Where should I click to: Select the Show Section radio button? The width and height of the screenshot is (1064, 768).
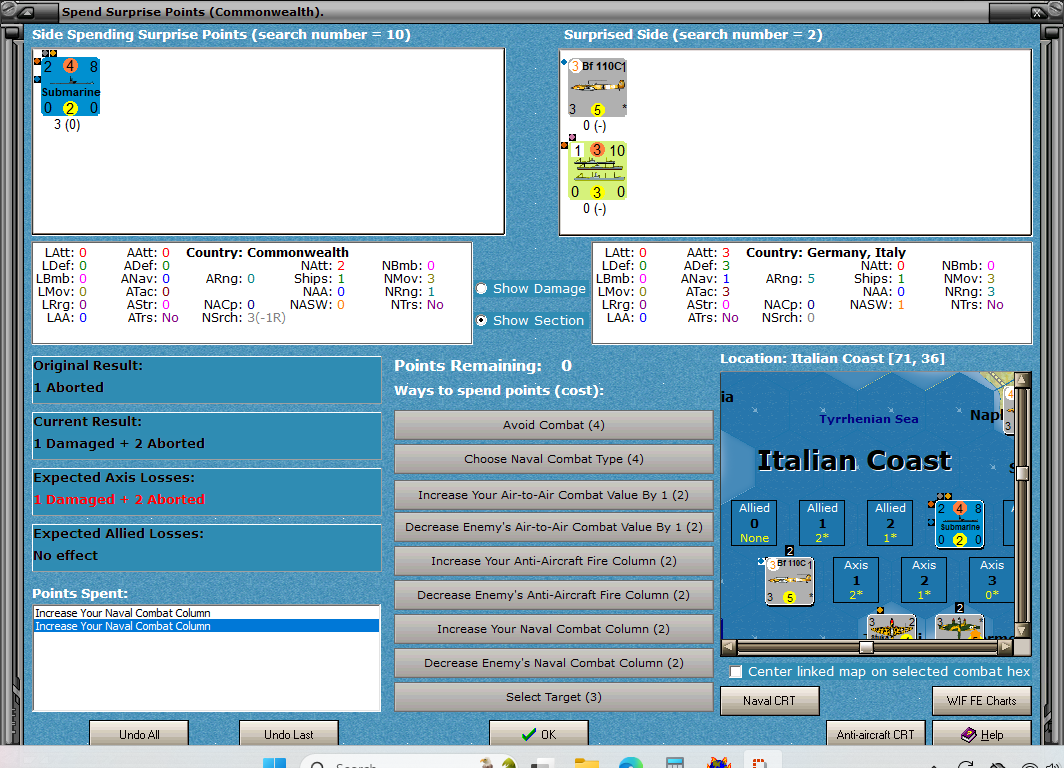pyautogui.click(x=481, y=320)
